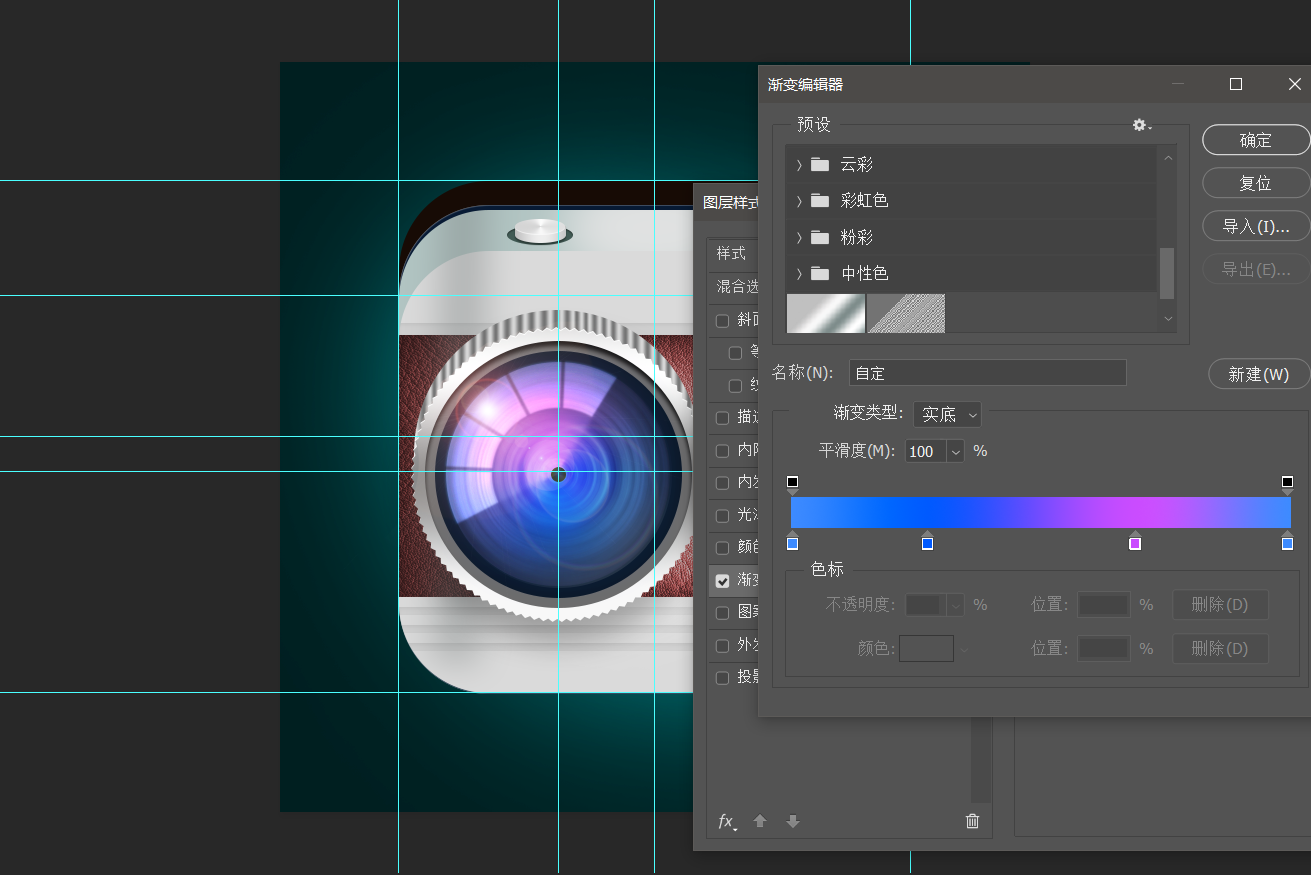This screenshot has height=875, width=1311.
Task: Click the move effect down arrow
Action: [x=793, y=821]
